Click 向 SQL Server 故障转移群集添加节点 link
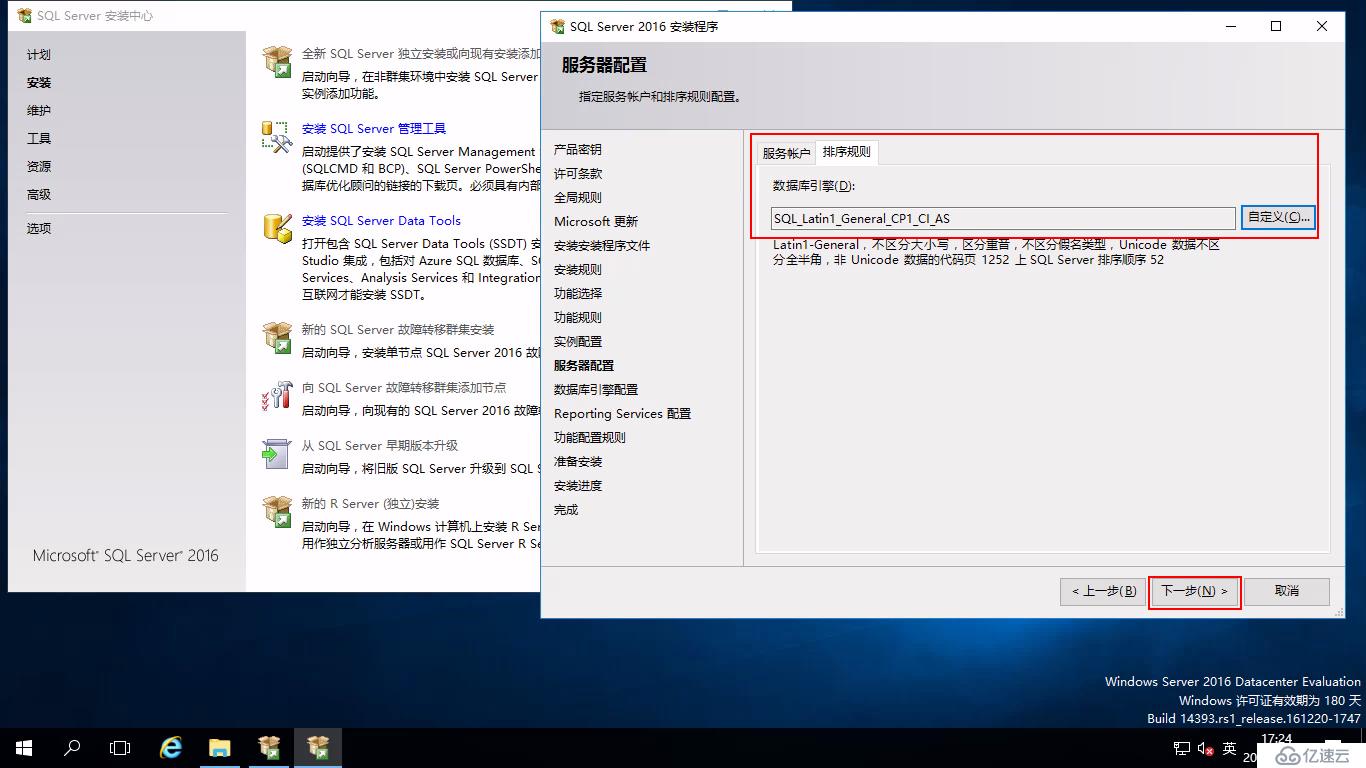1366x768 pixels. click(x=404, y=388)
